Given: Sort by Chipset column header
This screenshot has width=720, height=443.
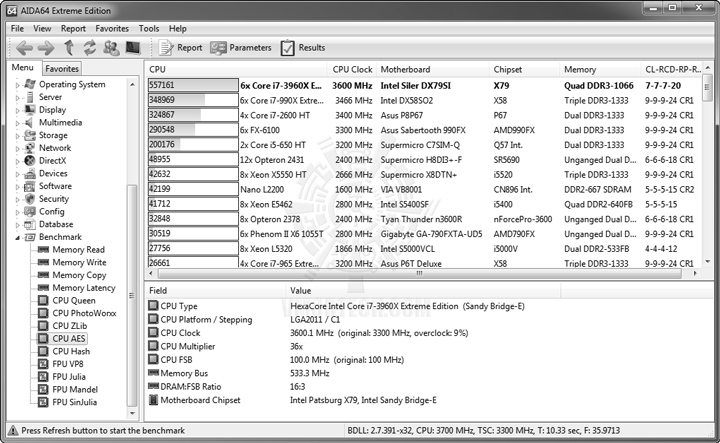Looking at the screenshot, I should coord(525,69).
